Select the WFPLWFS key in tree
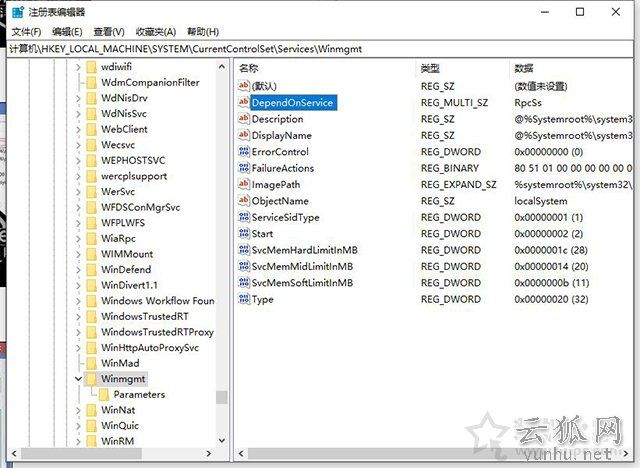Screen dimensions: 640x468 123,223
